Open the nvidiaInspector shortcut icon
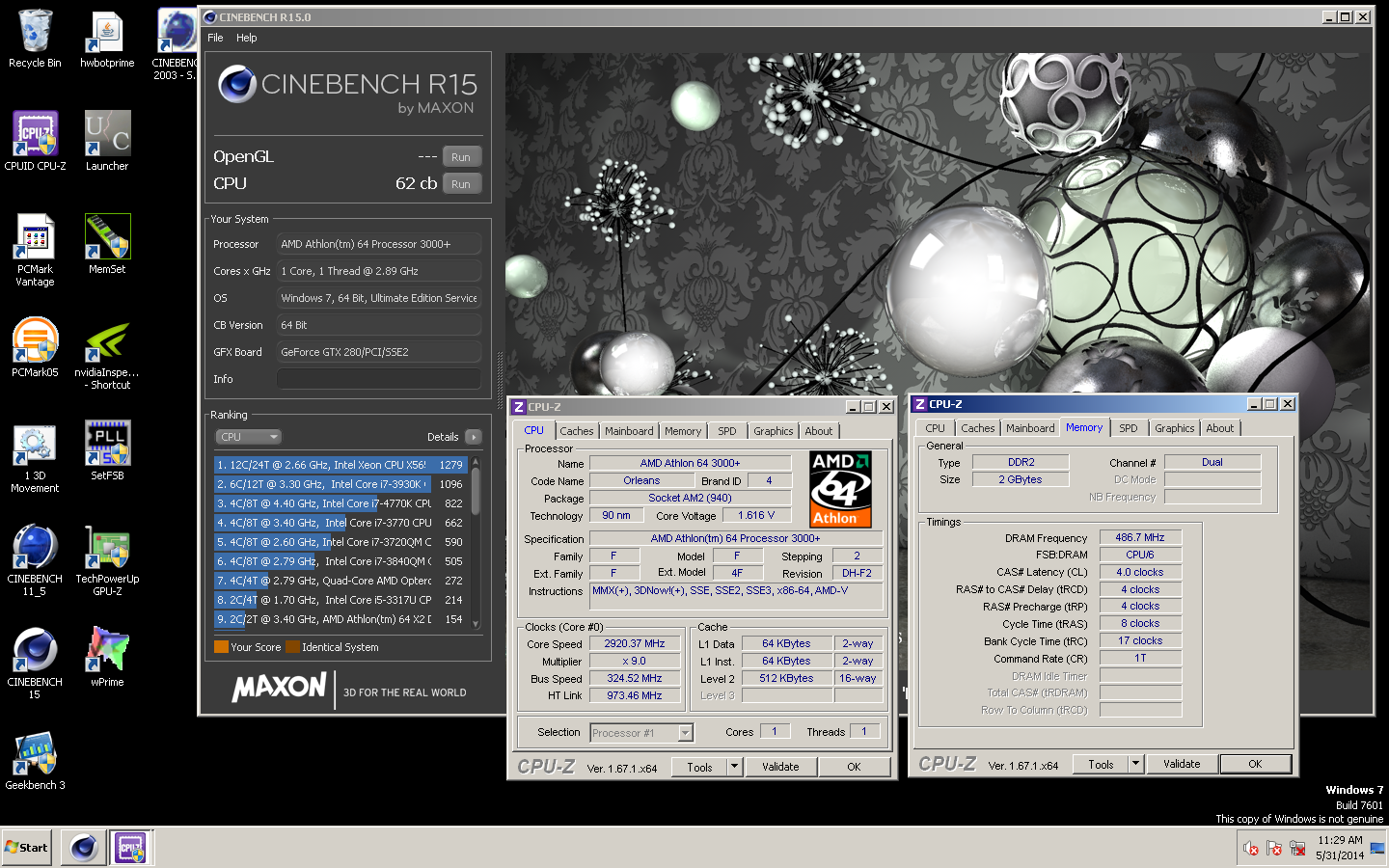 [x=107, y=353]
